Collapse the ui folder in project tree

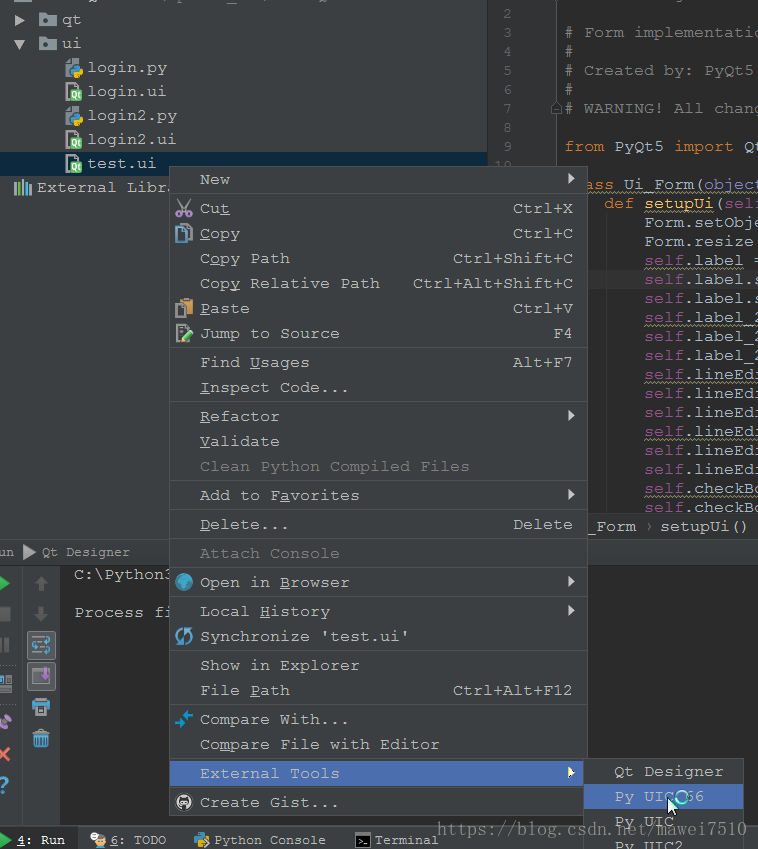[19, 44]
